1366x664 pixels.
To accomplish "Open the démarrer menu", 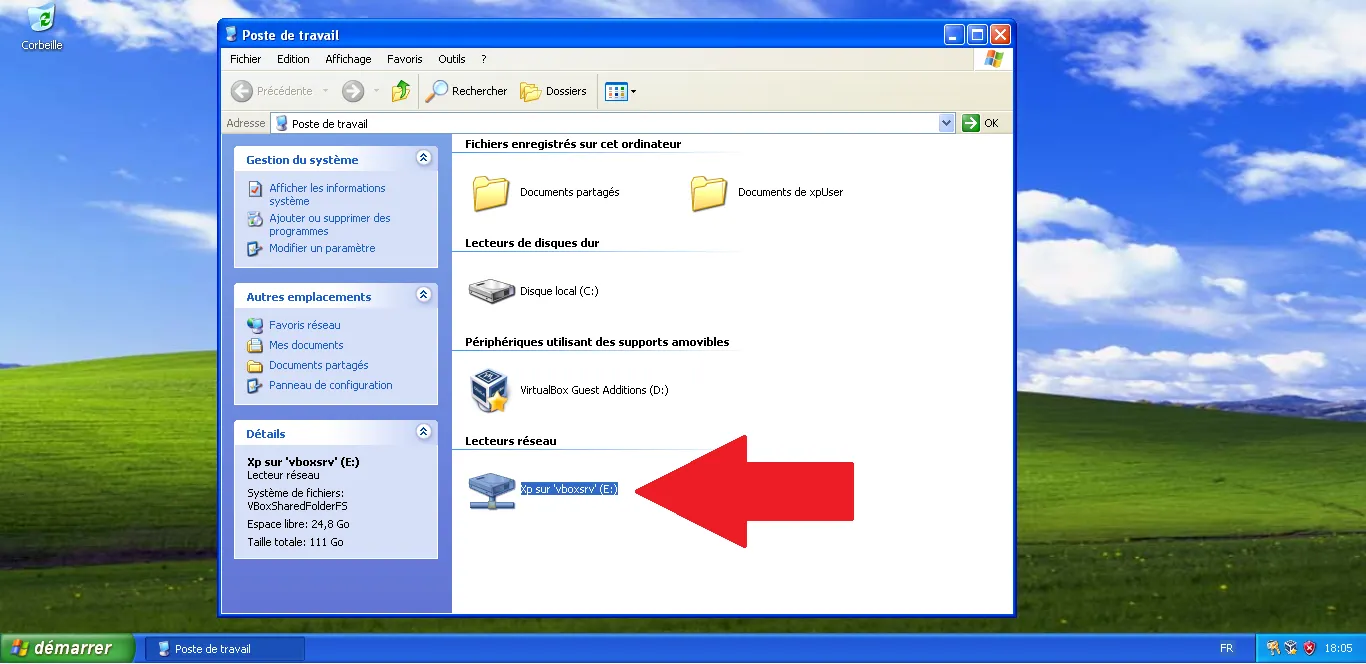I will pos(66,648).
